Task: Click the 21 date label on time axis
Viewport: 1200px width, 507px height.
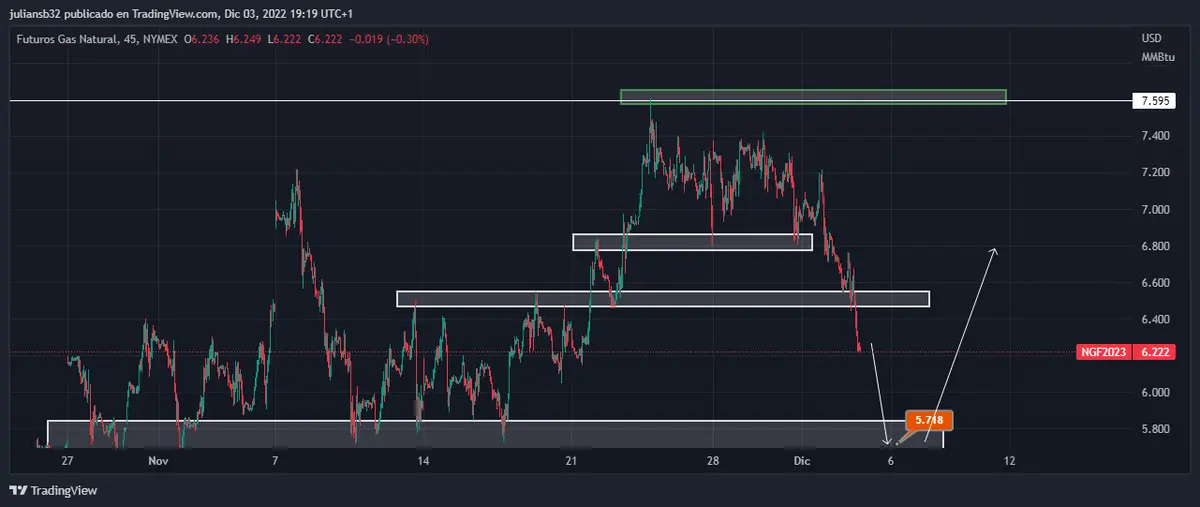Action: click(x=571, y=461)
